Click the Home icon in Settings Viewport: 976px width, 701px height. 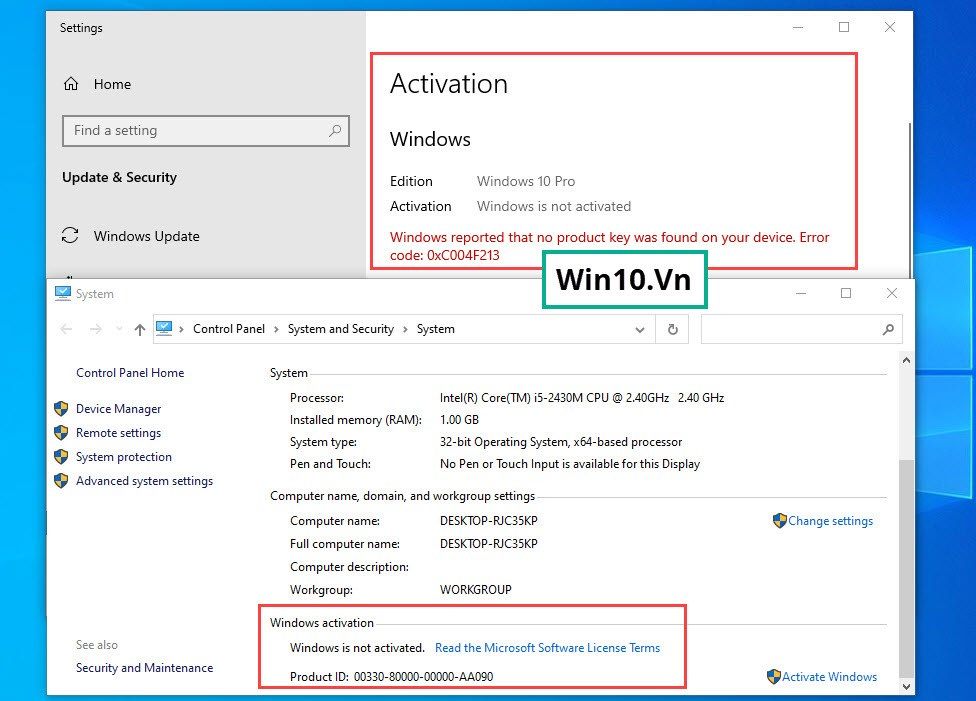click(x=71, y=84)
